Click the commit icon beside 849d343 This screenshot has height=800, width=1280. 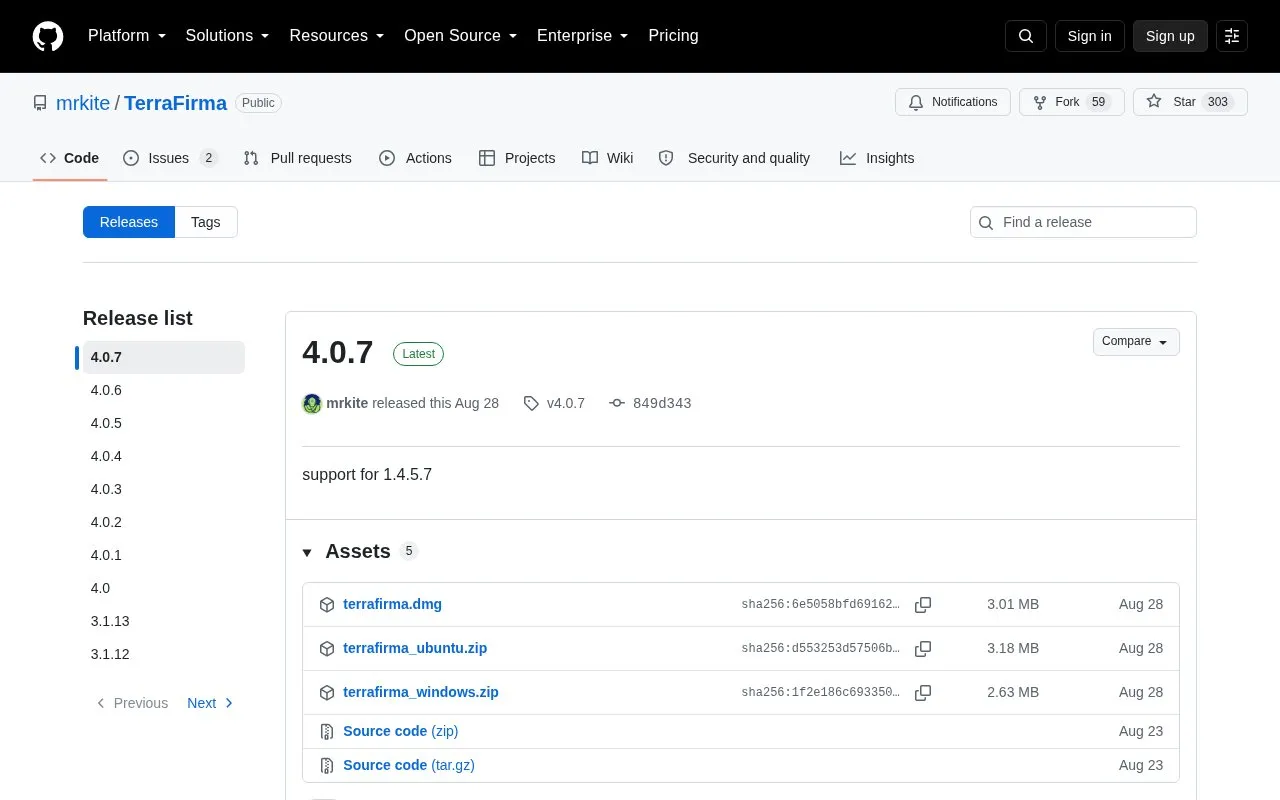point(617,403)
